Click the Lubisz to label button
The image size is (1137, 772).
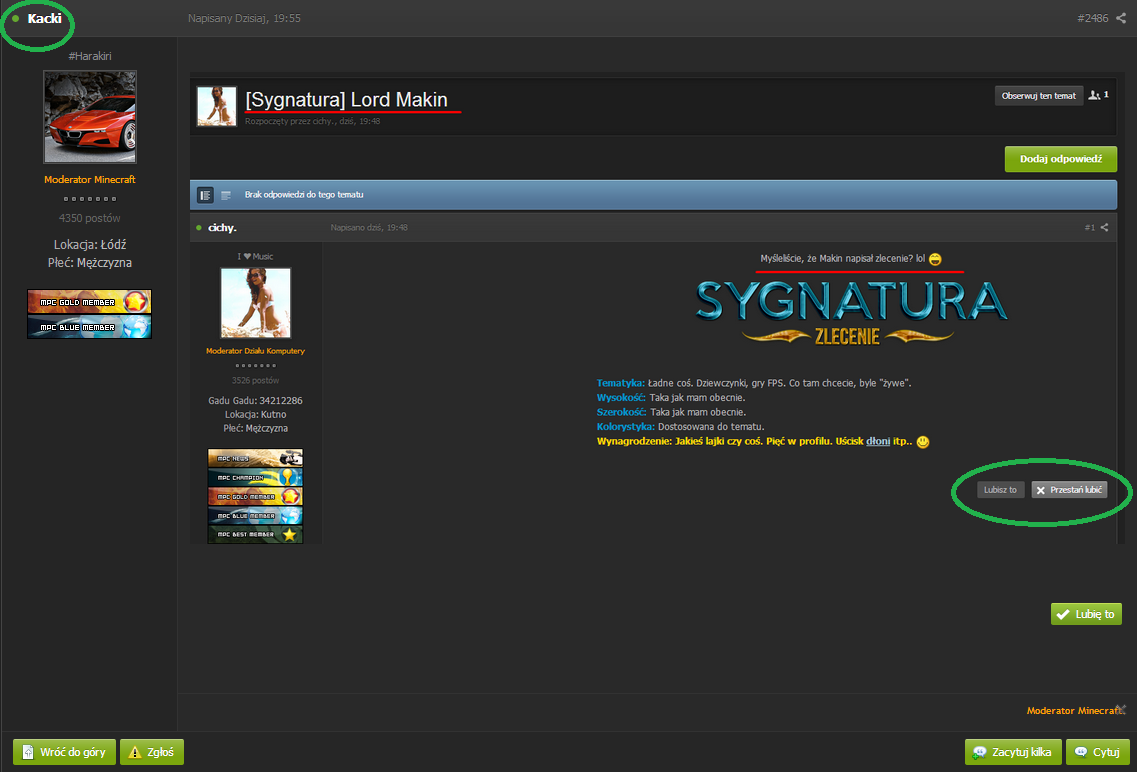[1000, 490]
